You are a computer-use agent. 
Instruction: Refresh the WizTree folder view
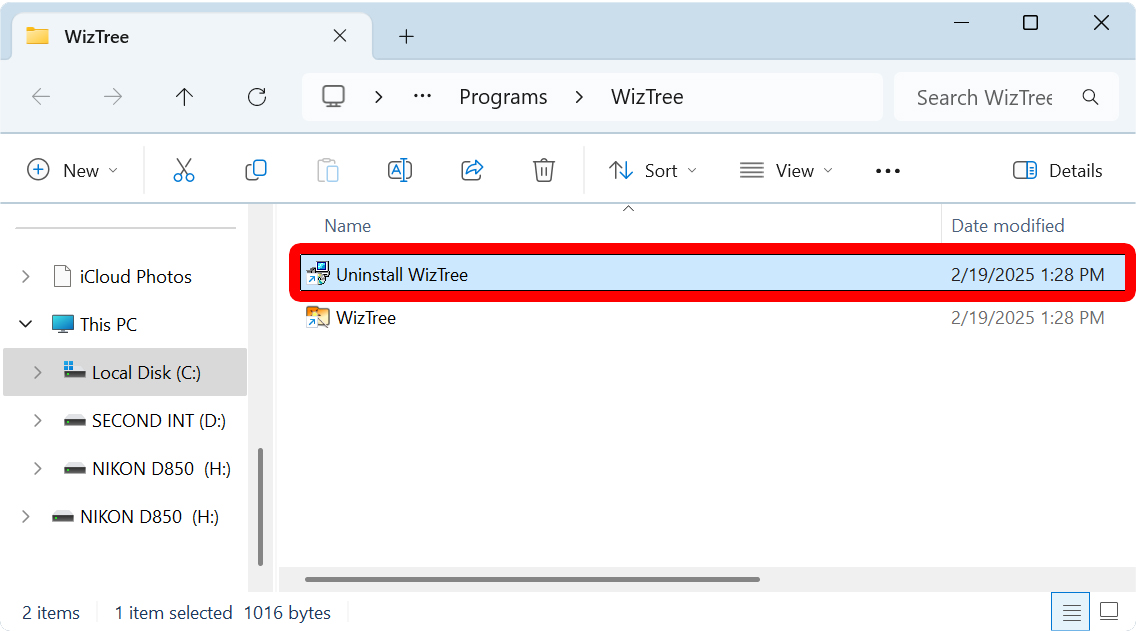[257, 96]
